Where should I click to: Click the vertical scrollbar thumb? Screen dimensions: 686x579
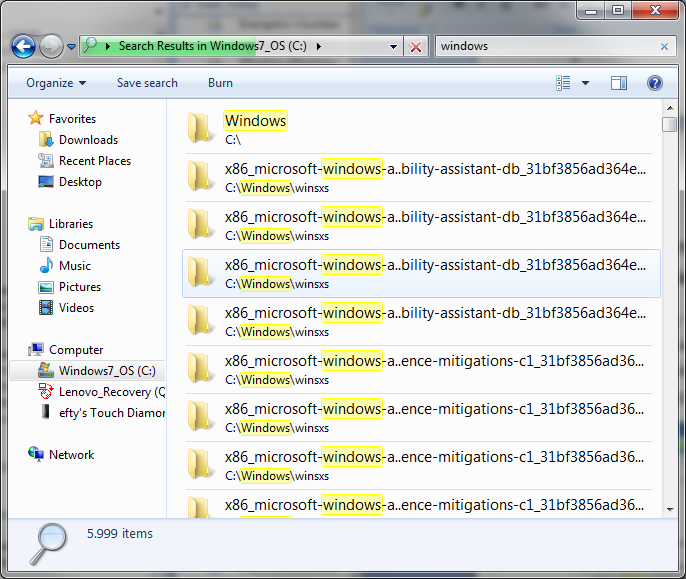(669, 124)
